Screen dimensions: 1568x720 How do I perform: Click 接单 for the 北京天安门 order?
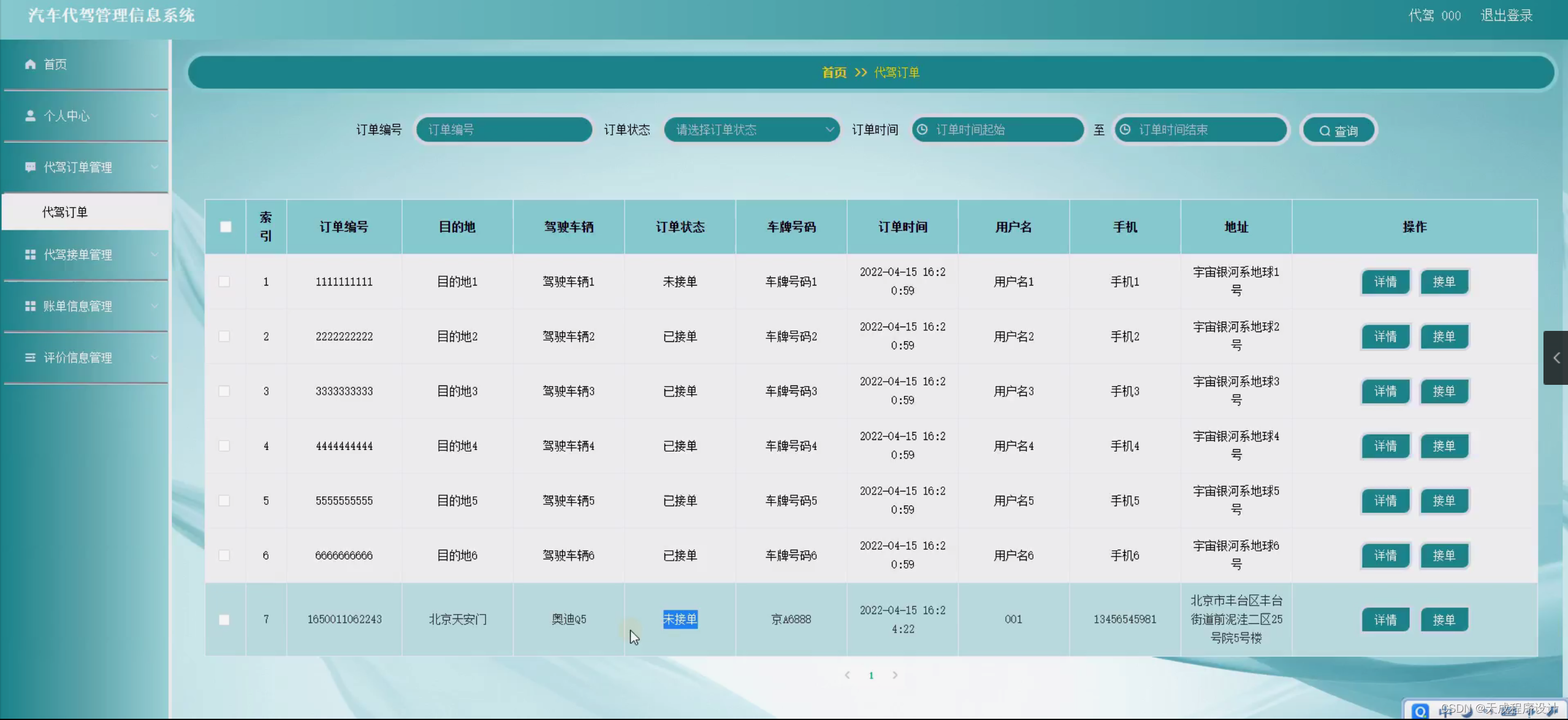[1444, 620]
